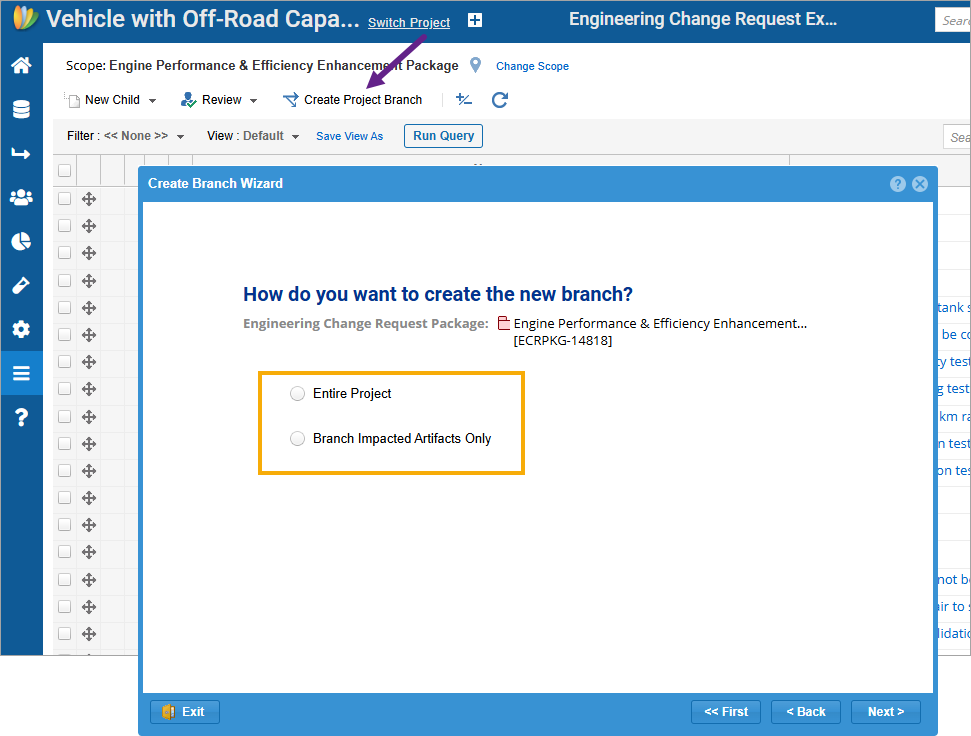Select Branch Impacted Artifacts Only option
Image resolution: width=971 pixels, height=736 pixels.
297,439
